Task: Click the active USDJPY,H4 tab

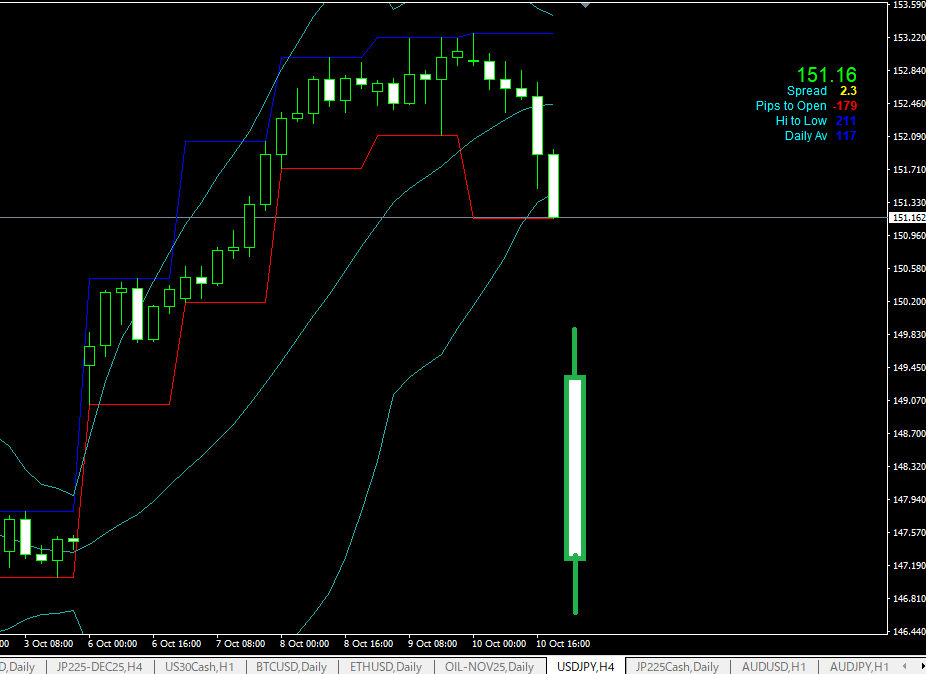Action: click(x=585, y=667)
